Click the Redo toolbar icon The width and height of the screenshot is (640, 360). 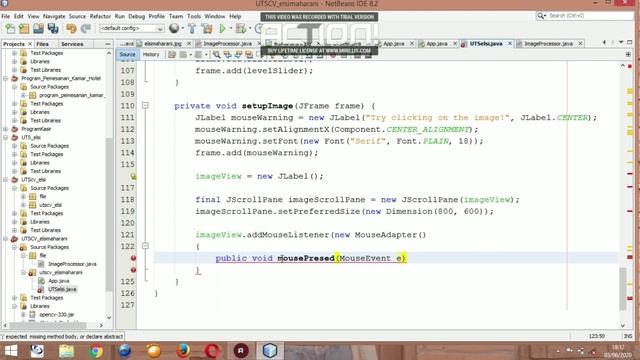[x=86, y=29]
